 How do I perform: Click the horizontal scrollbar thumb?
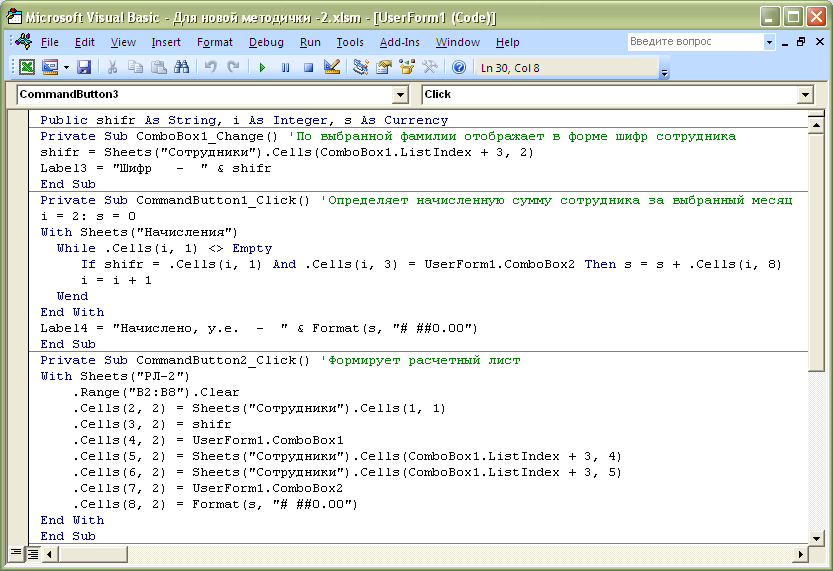pos(93,555)
